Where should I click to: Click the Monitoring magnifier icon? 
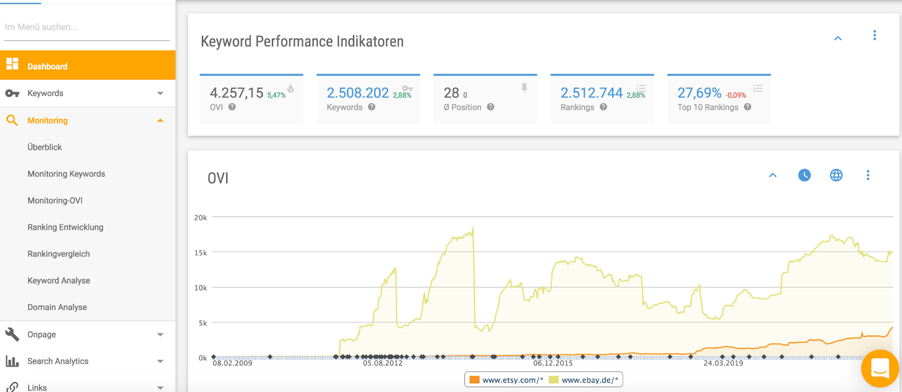coord(12,120)
